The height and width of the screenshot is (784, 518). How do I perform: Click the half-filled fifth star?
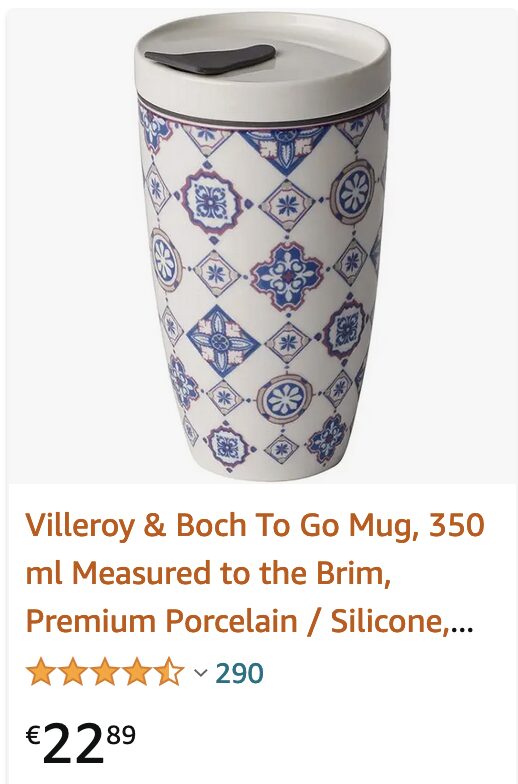click(x=170, y=672)
